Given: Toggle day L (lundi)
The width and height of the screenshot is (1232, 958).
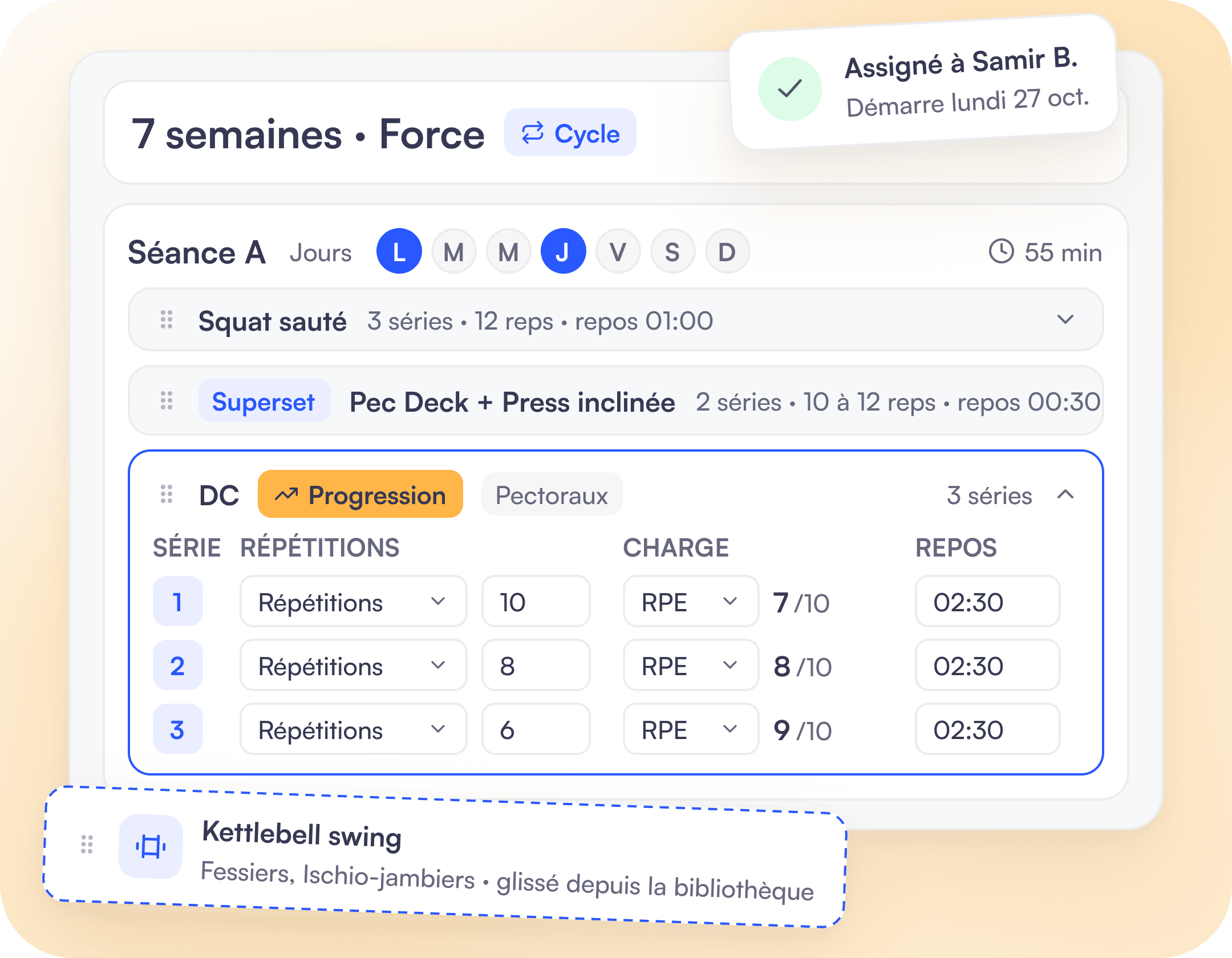Looking at the screenshot, I should click(399, 251).
